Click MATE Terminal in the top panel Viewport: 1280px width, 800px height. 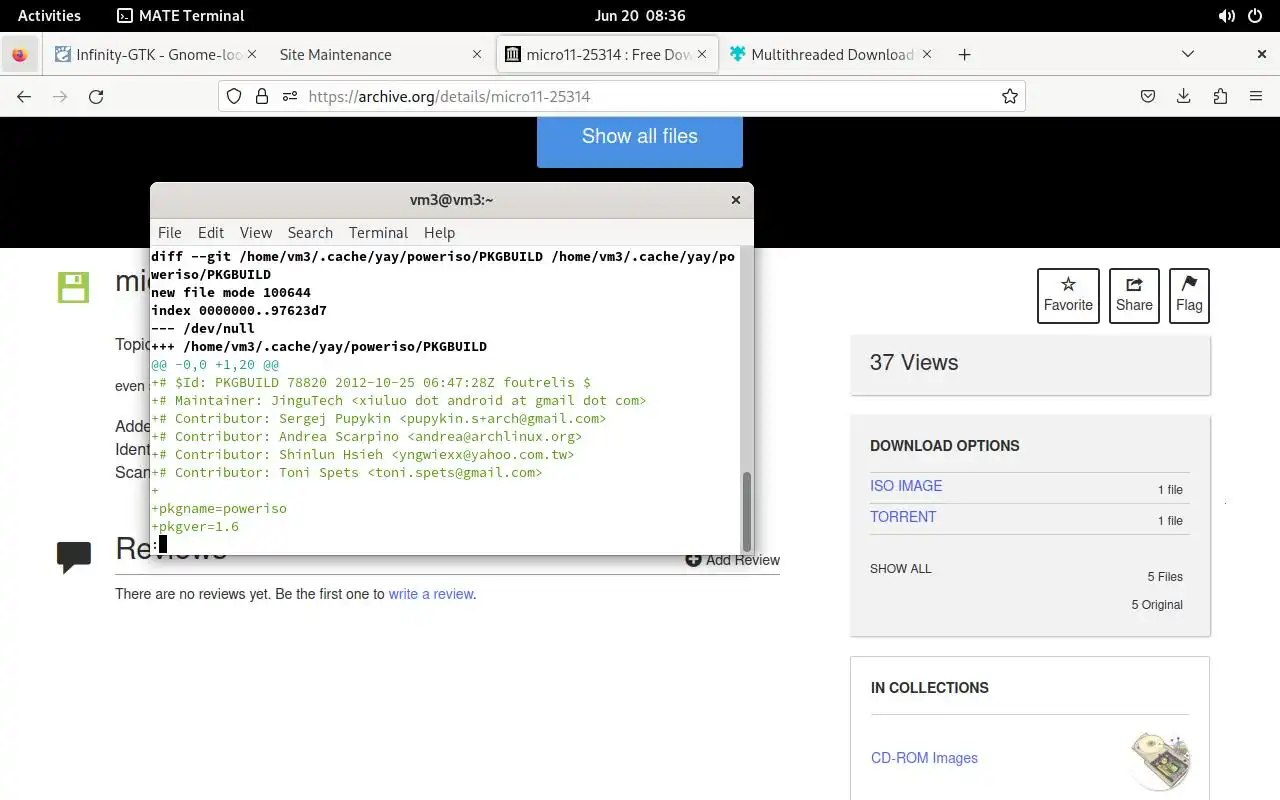(x=180, y=16)
